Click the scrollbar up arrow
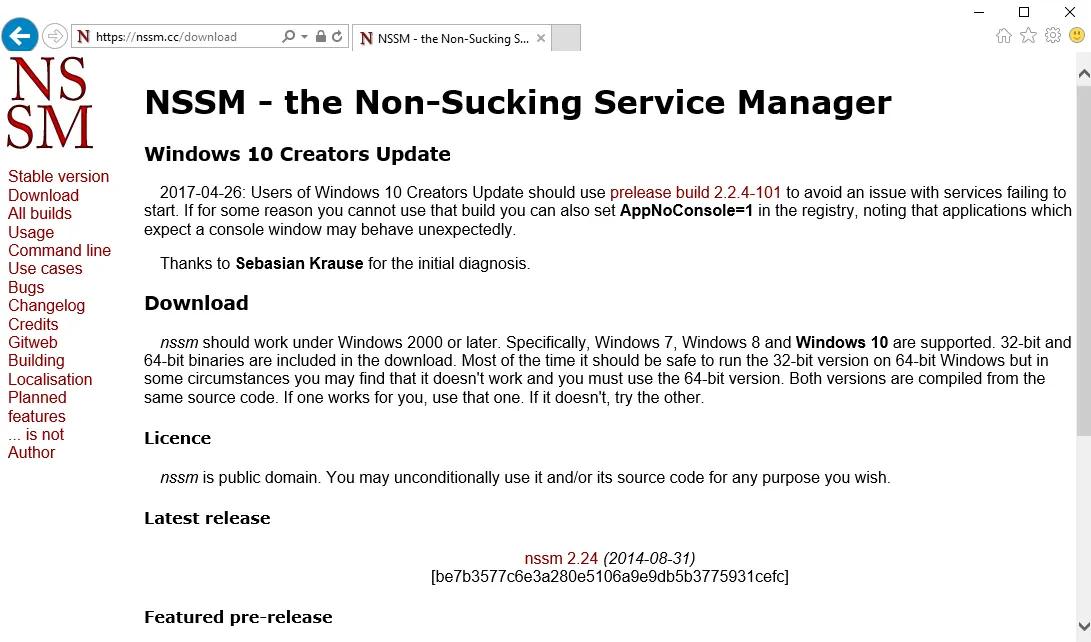The width and height of the screenshot is (1091, 642). pos(1083,73)
